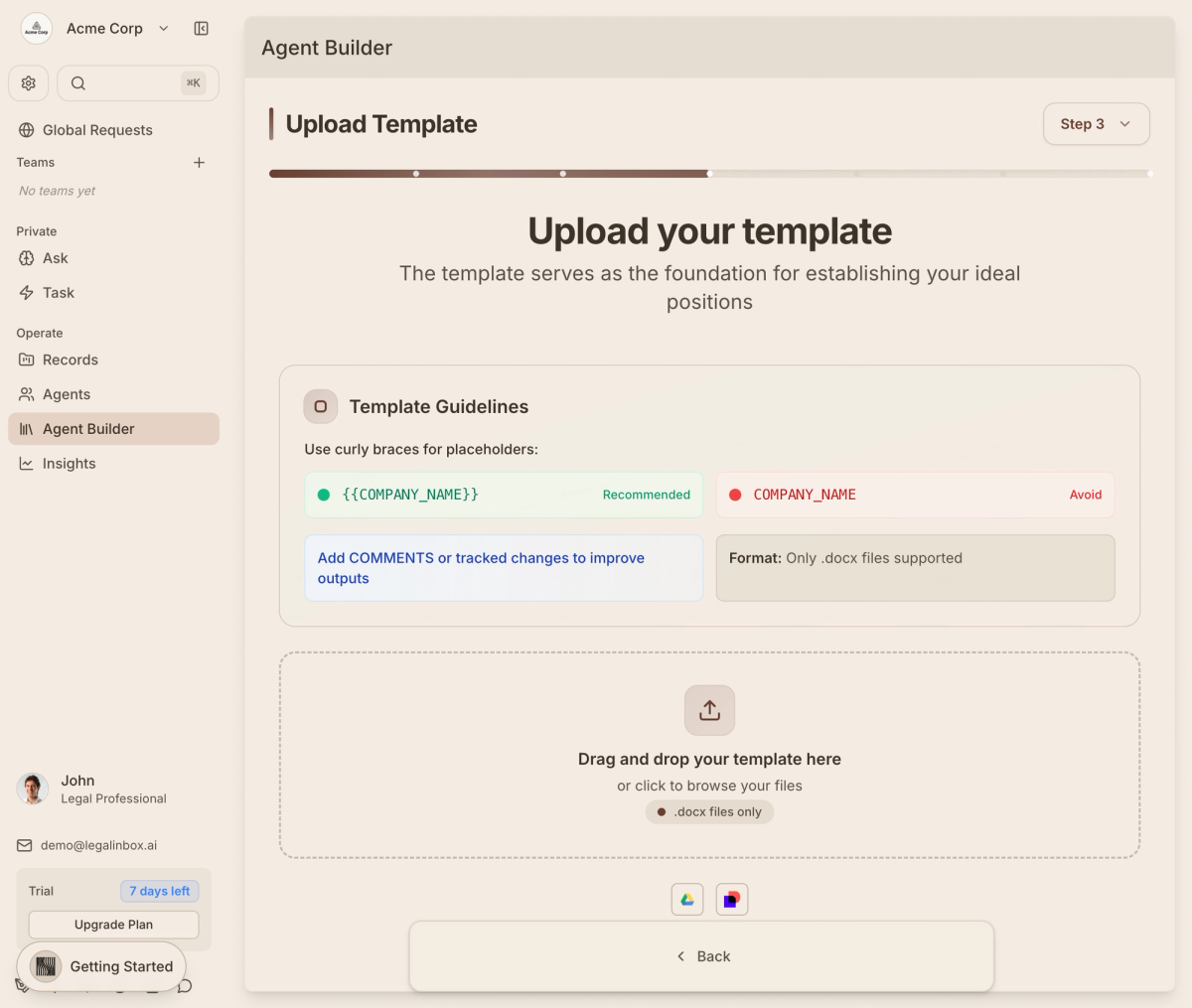
Task: Click the '.docx files only' badge
Action: tap(709, 811)
